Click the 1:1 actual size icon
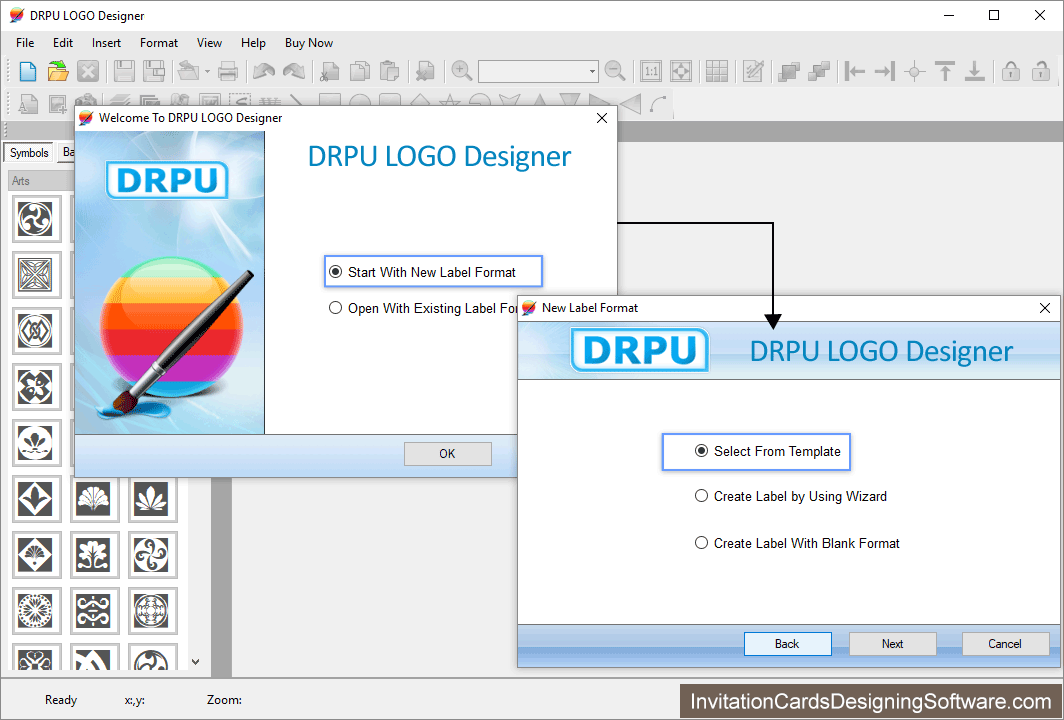 pyautogui.click(x=651, y=71)
